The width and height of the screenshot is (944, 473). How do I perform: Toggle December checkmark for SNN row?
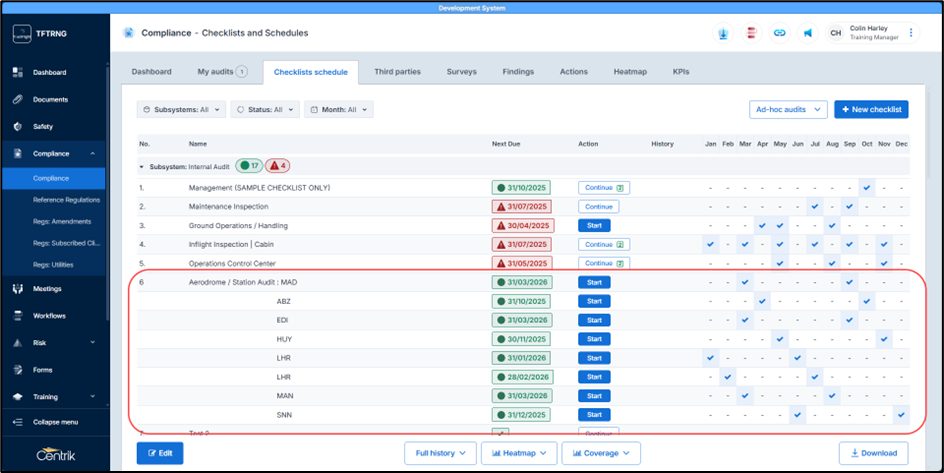point(902,415)
